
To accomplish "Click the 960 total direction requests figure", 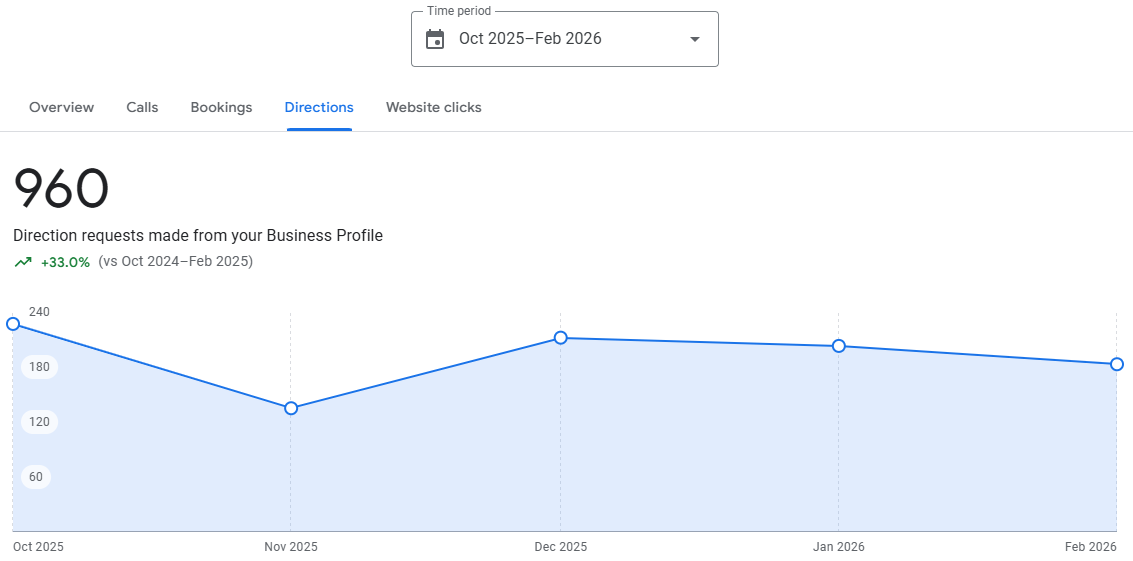I will click(61, 188).
